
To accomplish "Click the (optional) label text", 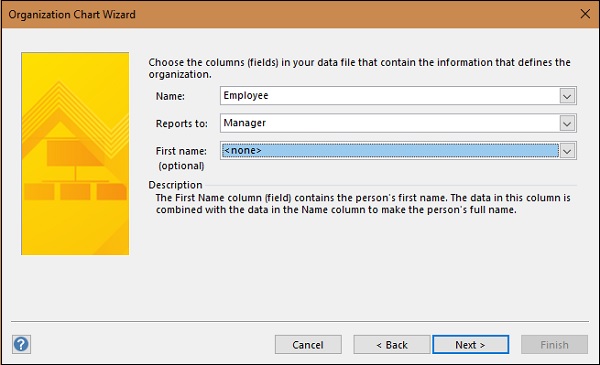I will pyautogui.click(x=181, y=166).
